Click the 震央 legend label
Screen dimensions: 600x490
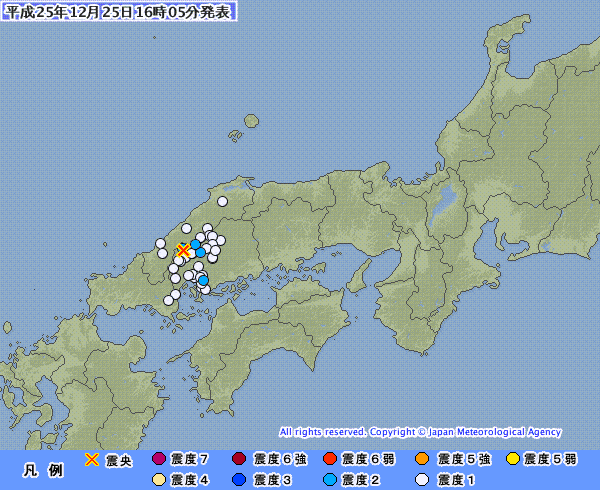119,460
